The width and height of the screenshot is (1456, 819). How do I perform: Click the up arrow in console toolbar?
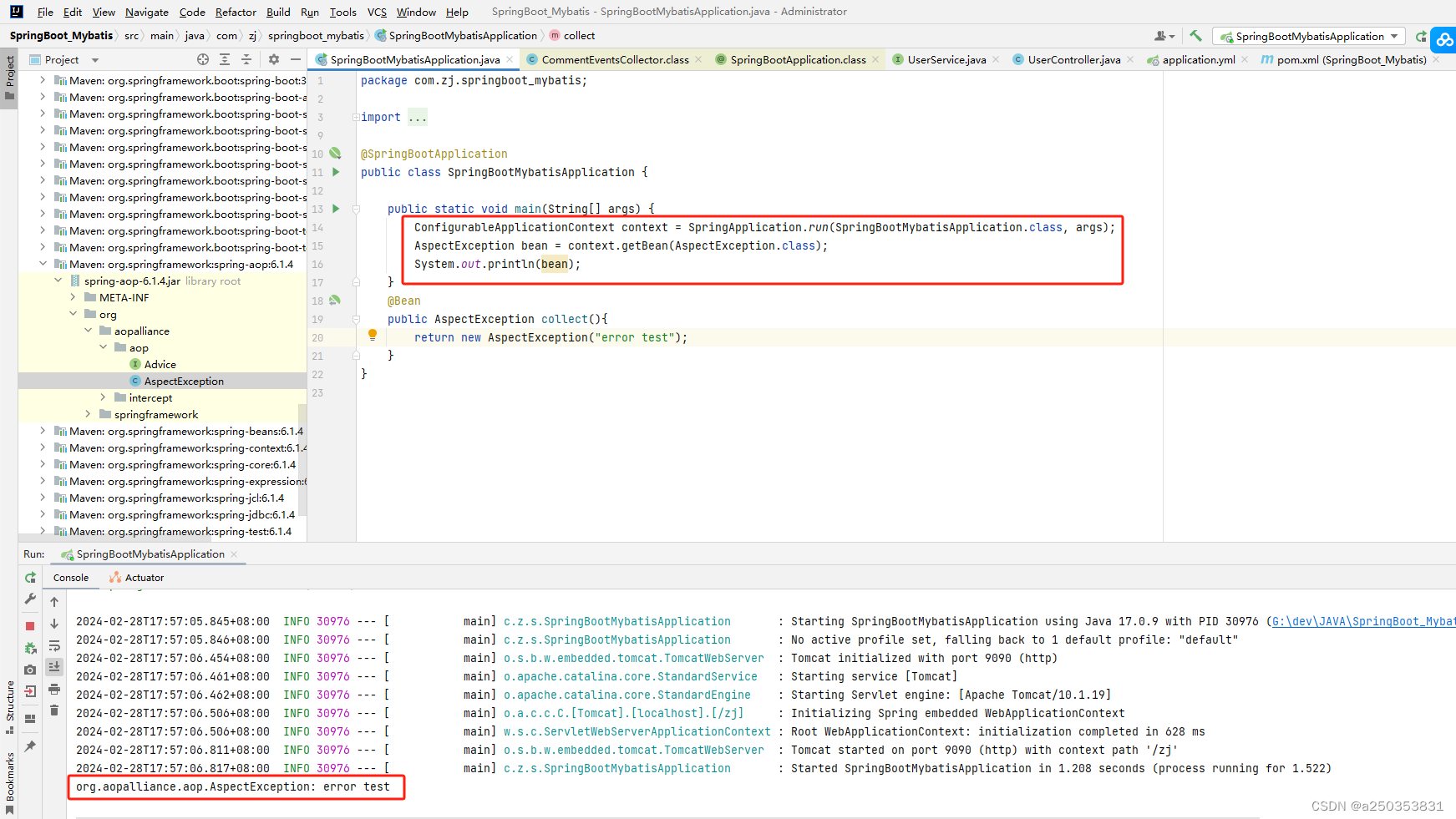54,602
